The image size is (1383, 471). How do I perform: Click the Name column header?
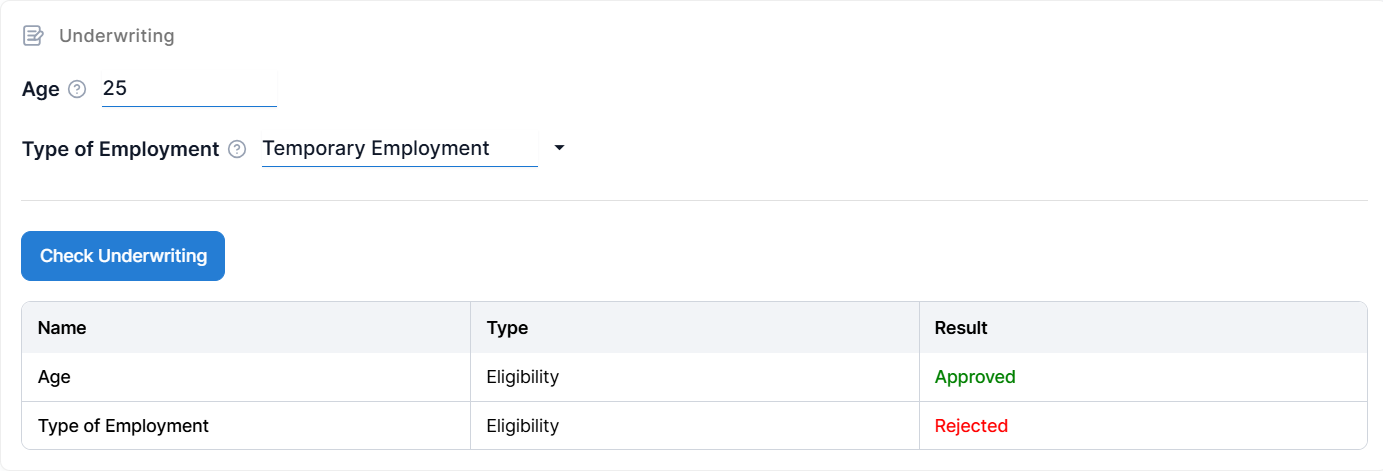click(x=62, y=328)
